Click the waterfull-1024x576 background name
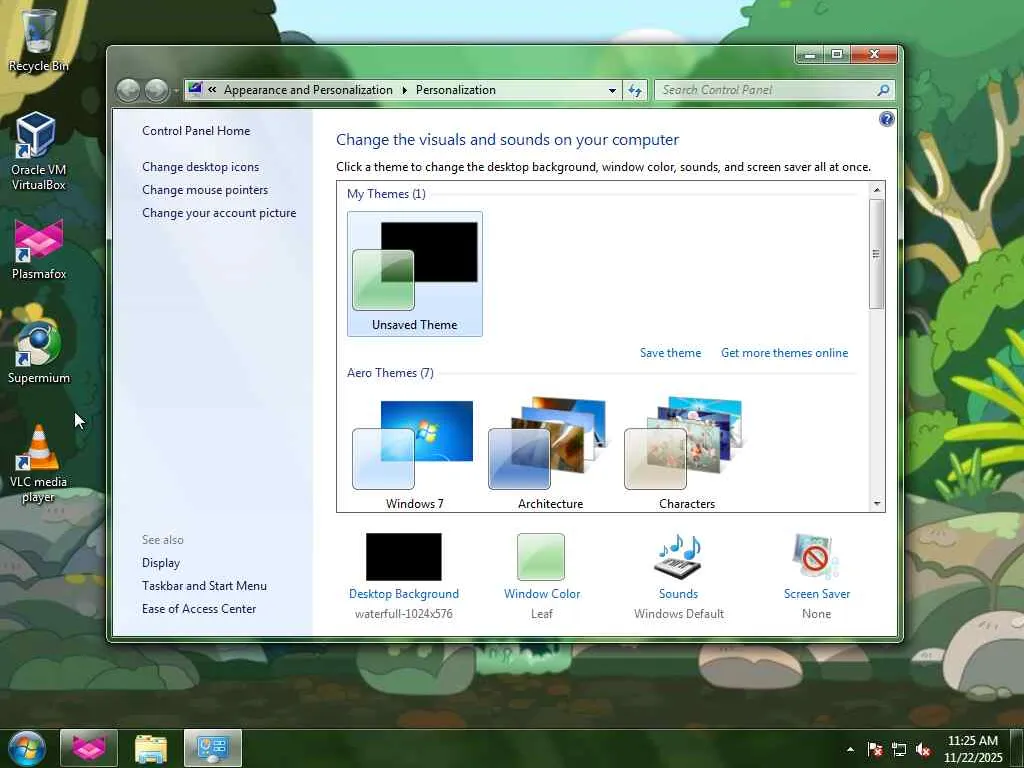Screen dimensions: 1024x768 tap(404, 614)
